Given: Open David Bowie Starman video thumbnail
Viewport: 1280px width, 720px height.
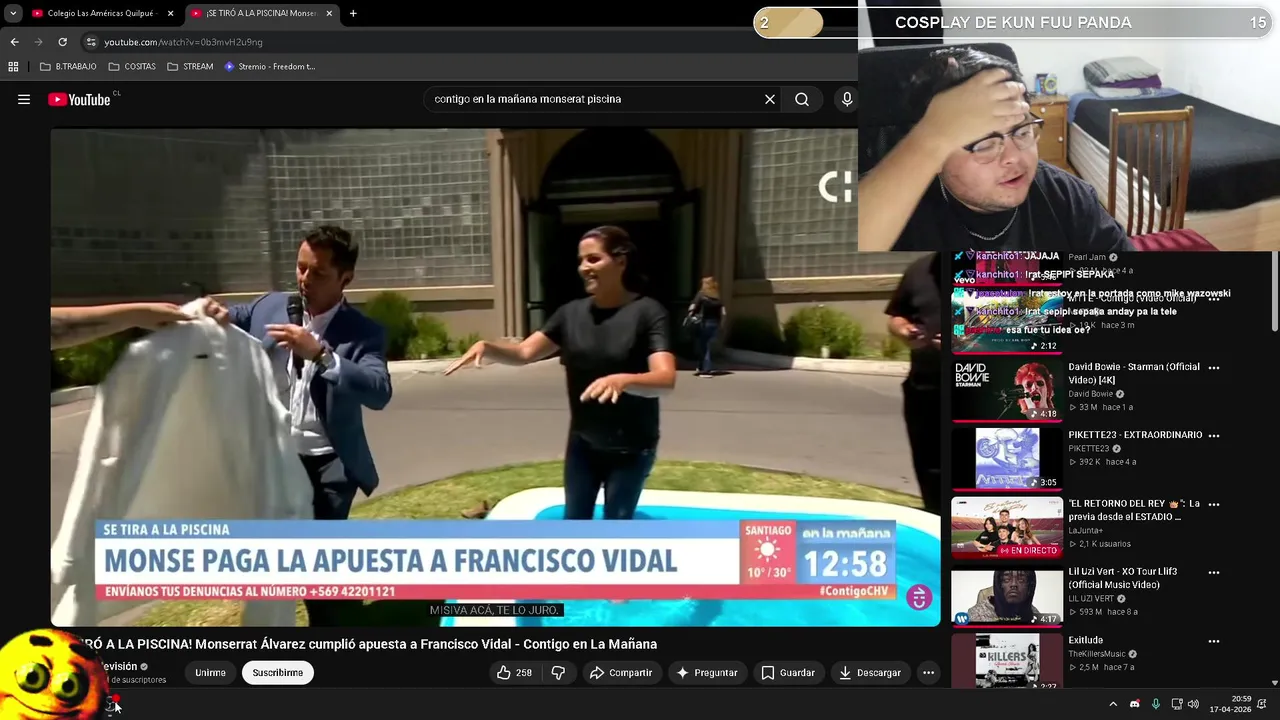Looking at the screenshot, I should 1007,390.
